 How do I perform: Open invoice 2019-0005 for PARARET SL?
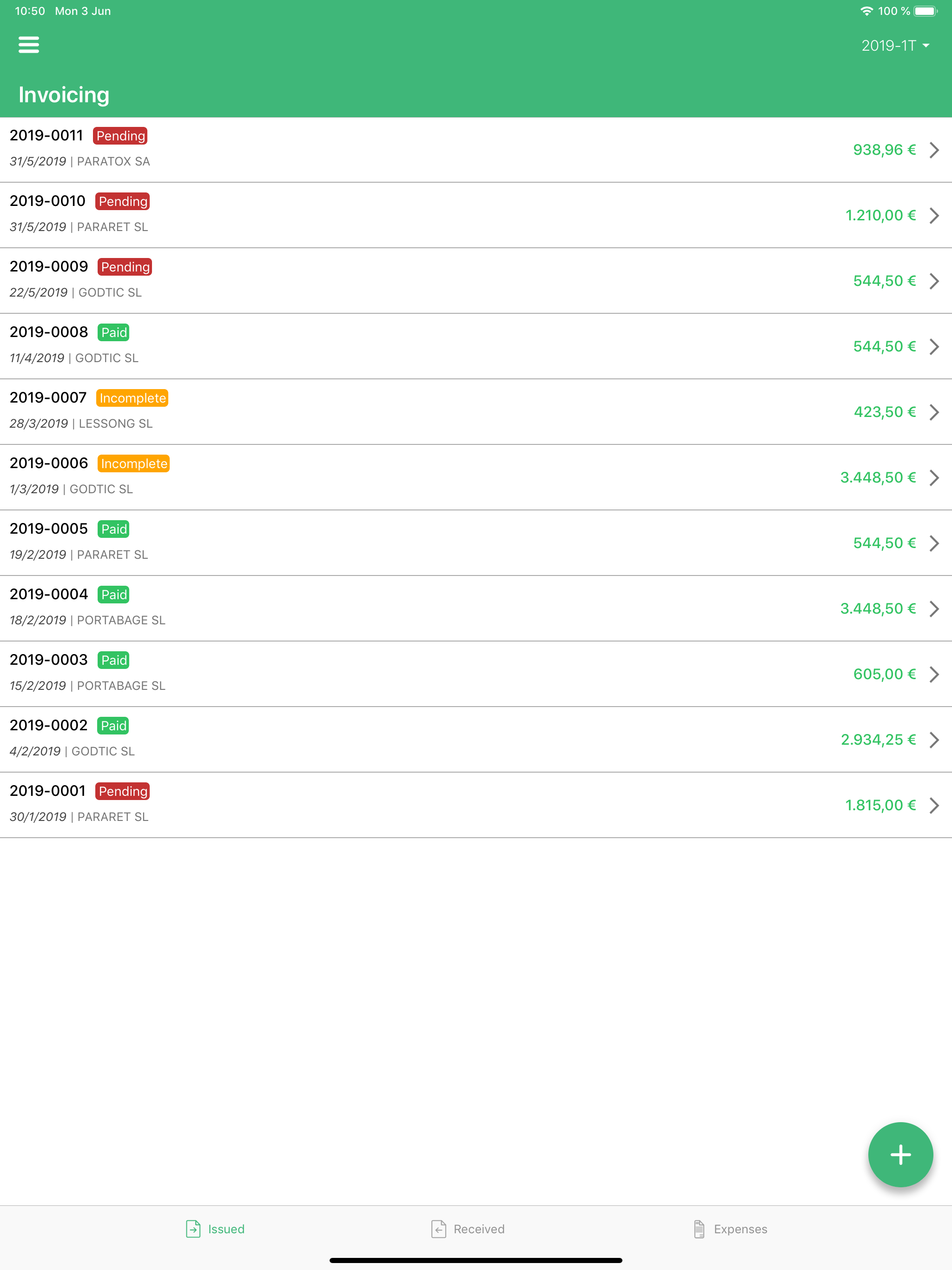(x=476, y=543)
